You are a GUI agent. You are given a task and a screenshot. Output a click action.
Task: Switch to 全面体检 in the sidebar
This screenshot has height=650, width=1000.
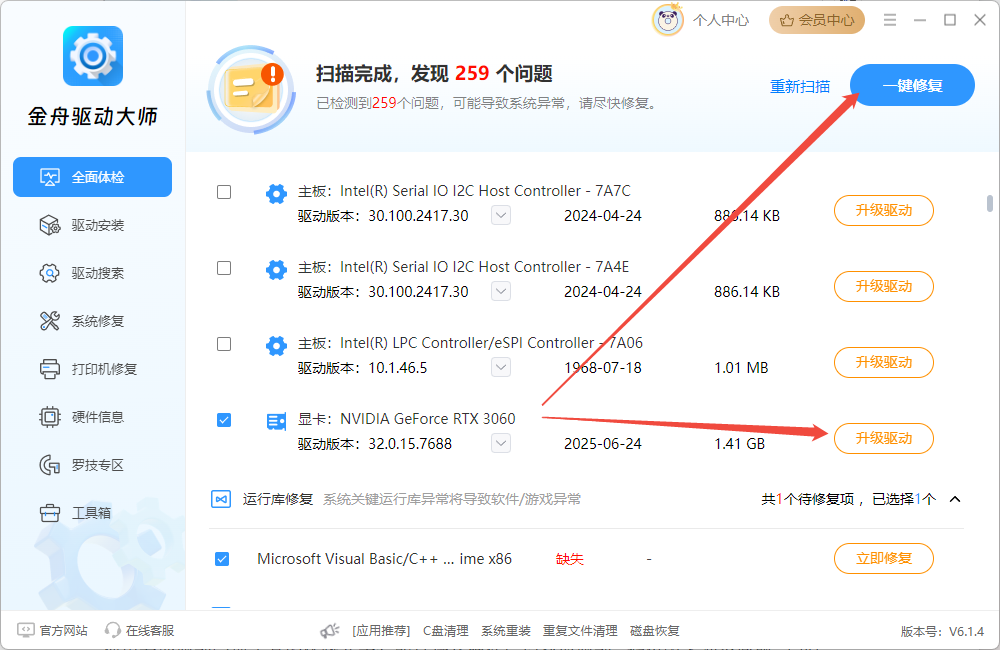tap(92, 176)
